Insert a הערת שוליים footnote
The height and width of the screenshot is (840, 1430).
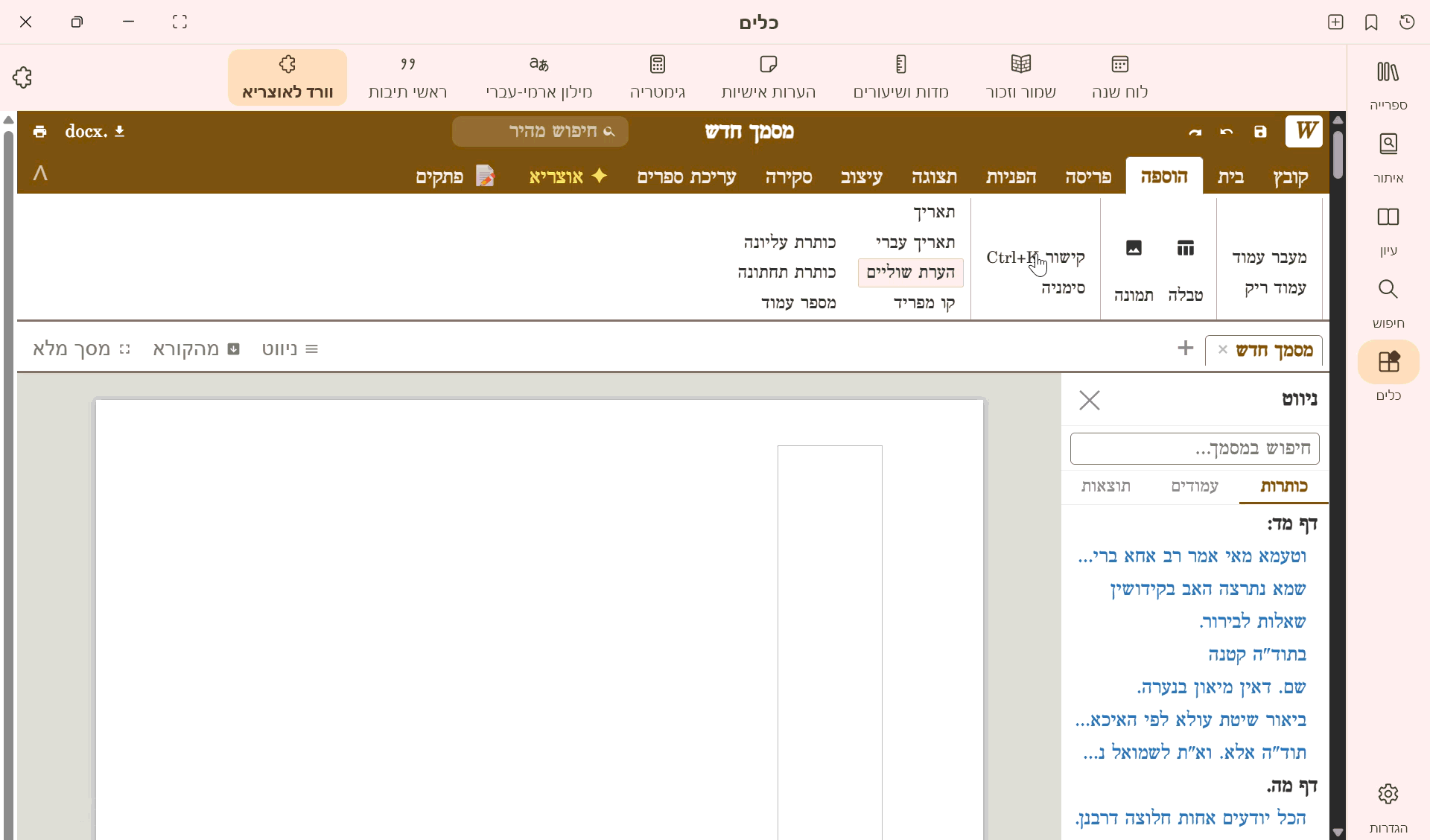910,273
